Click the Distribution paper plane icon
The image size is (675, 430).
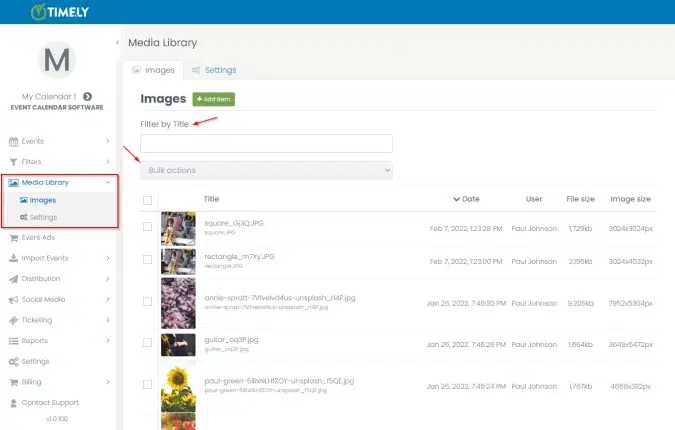tap(13, 279)
